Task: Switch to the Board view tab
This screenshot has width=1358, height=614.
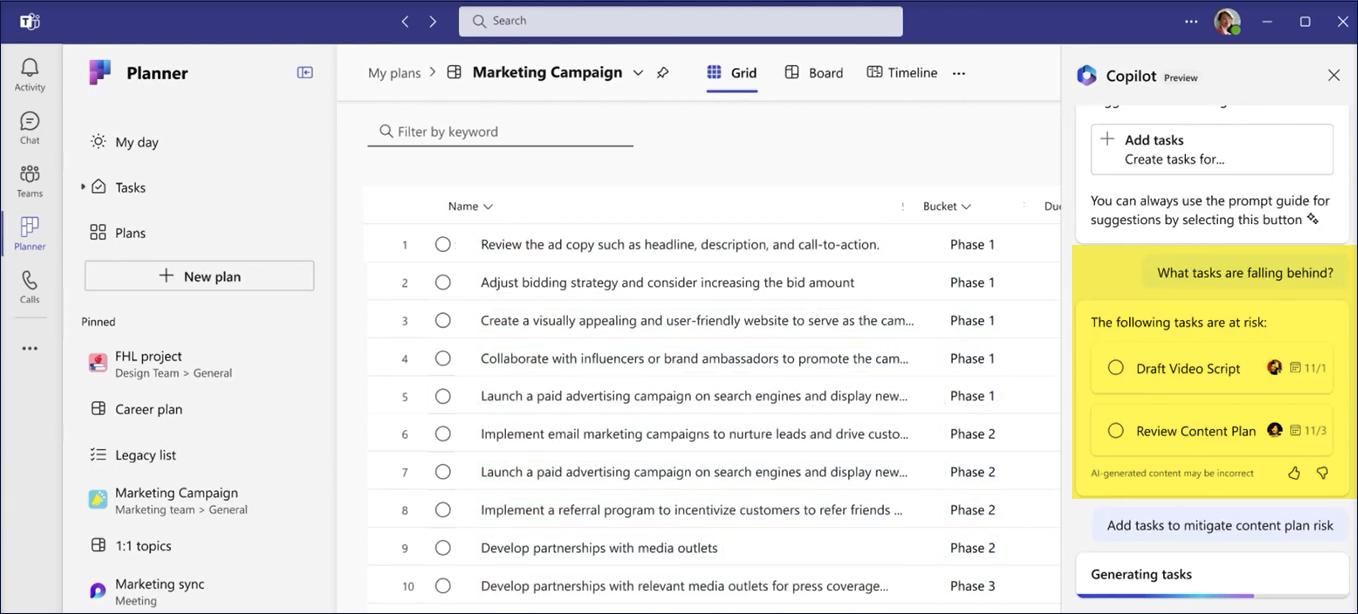Action: click(814, 73)
